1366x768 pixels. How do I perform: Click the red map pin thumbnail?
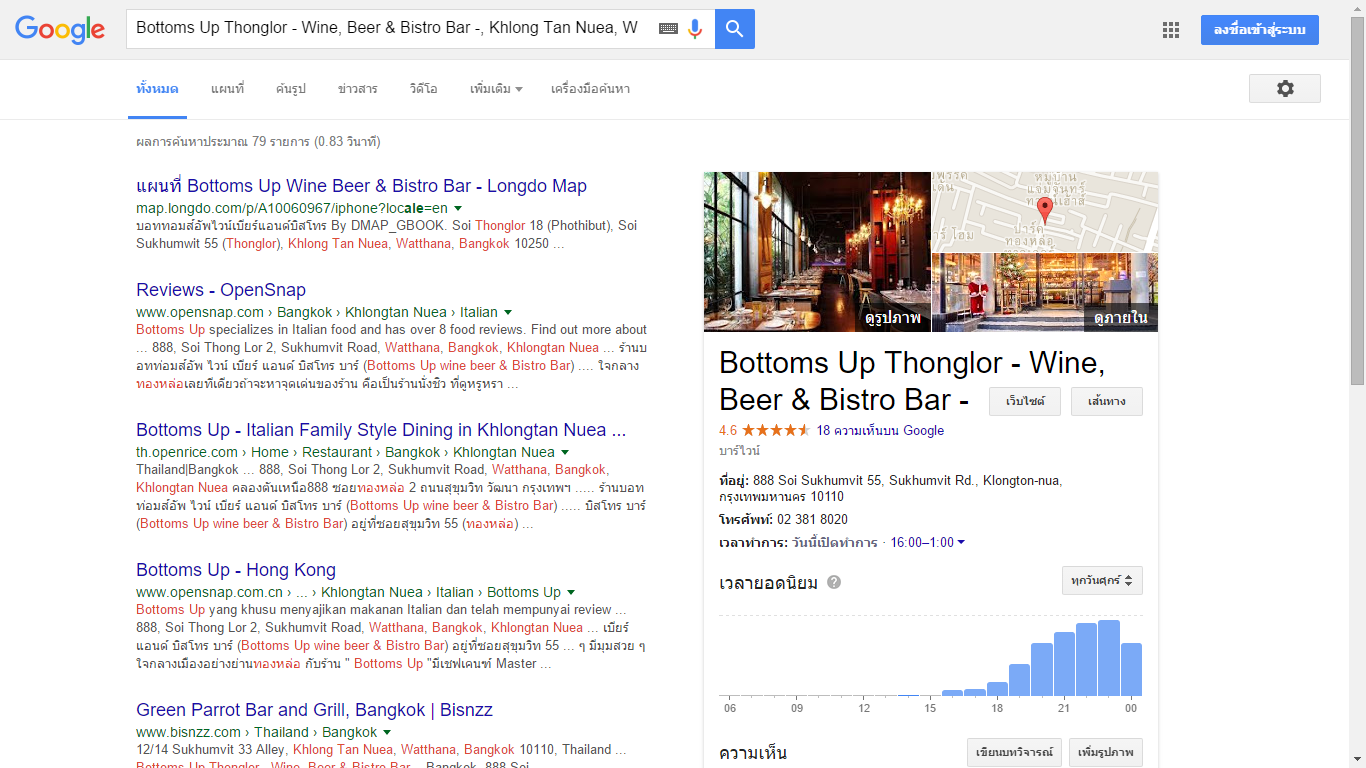1045,212
